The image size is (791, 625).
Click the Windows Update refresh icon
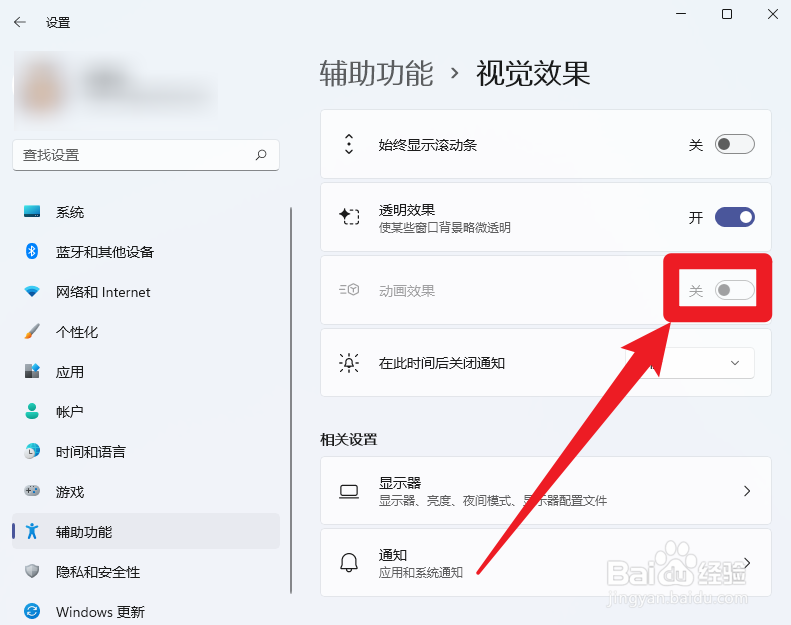point(32,611)
